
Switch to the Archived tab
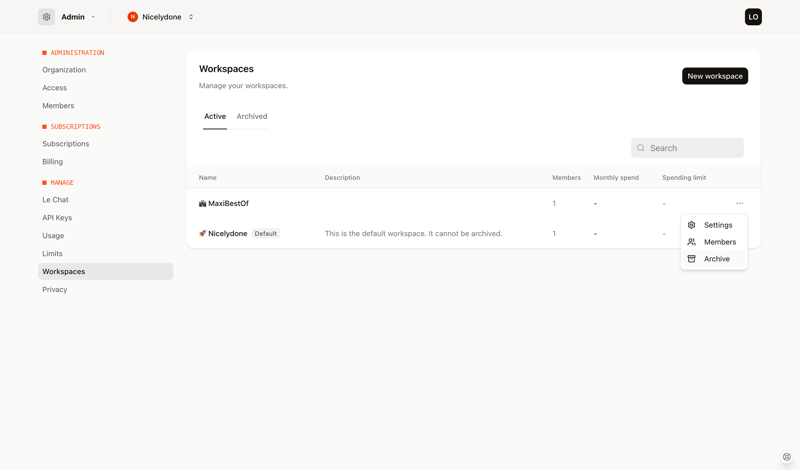click(x=252, y=116)
